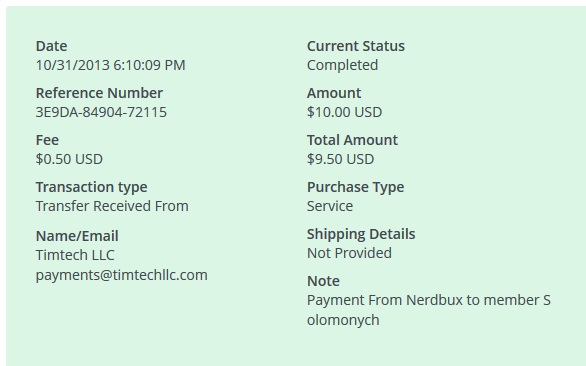The width and height of the screenshot is (586, 366).
Task: Click the Name/Email label
Action: pyautogui.click(x=77, y=236)
